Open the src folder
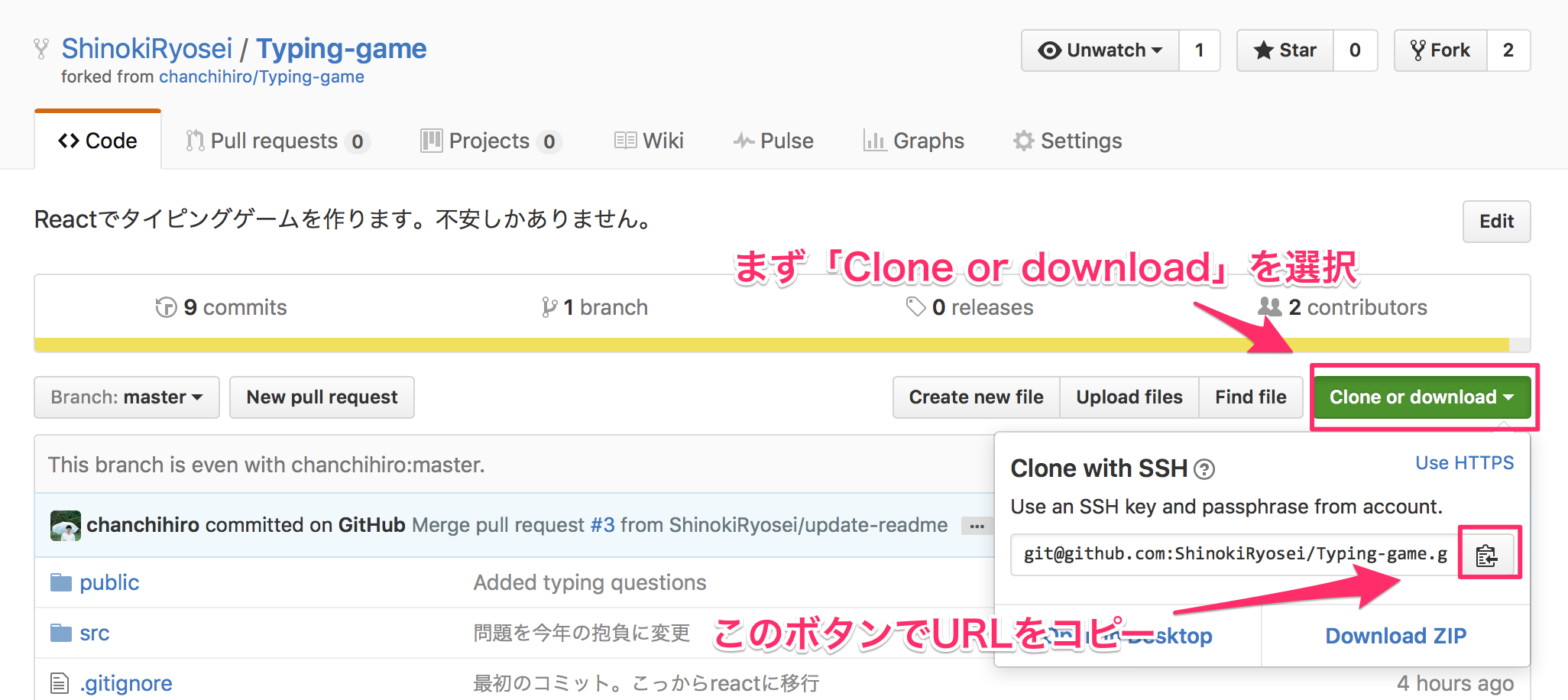The height and width of the screenshot is (700, 1568). tap(95, 634)
